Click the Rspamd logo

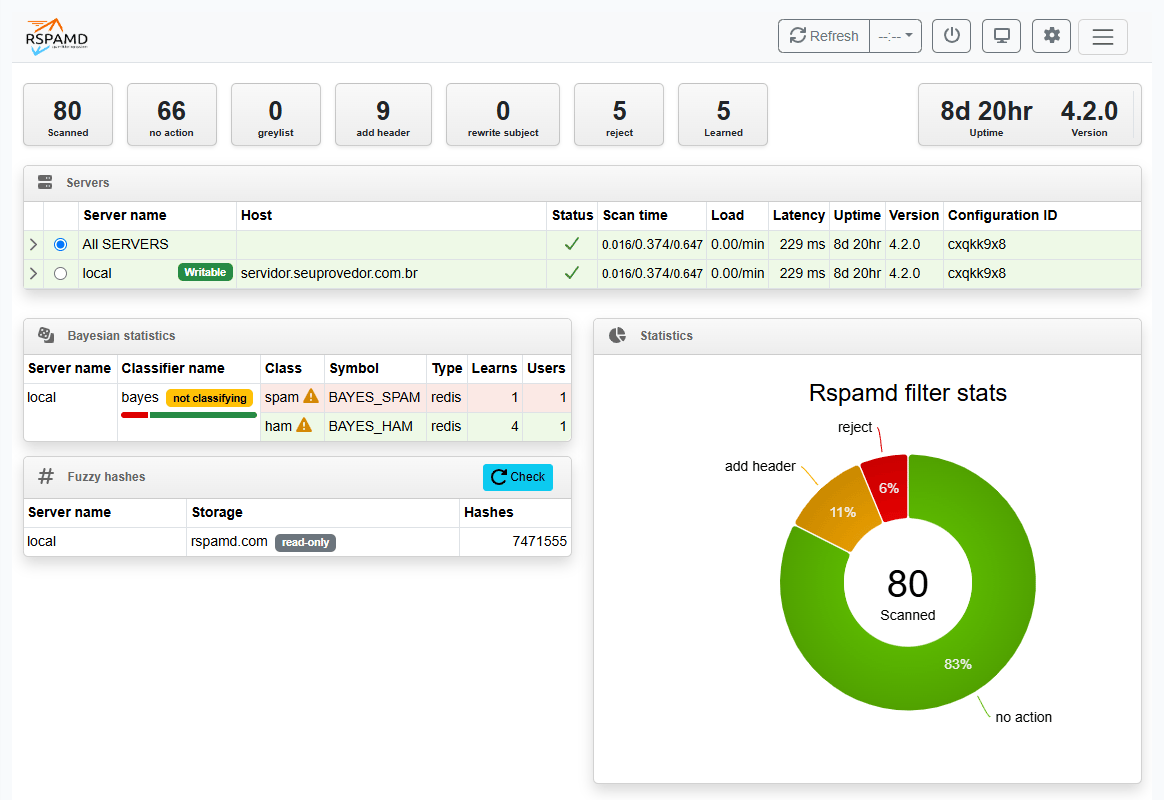coord(56,36)
